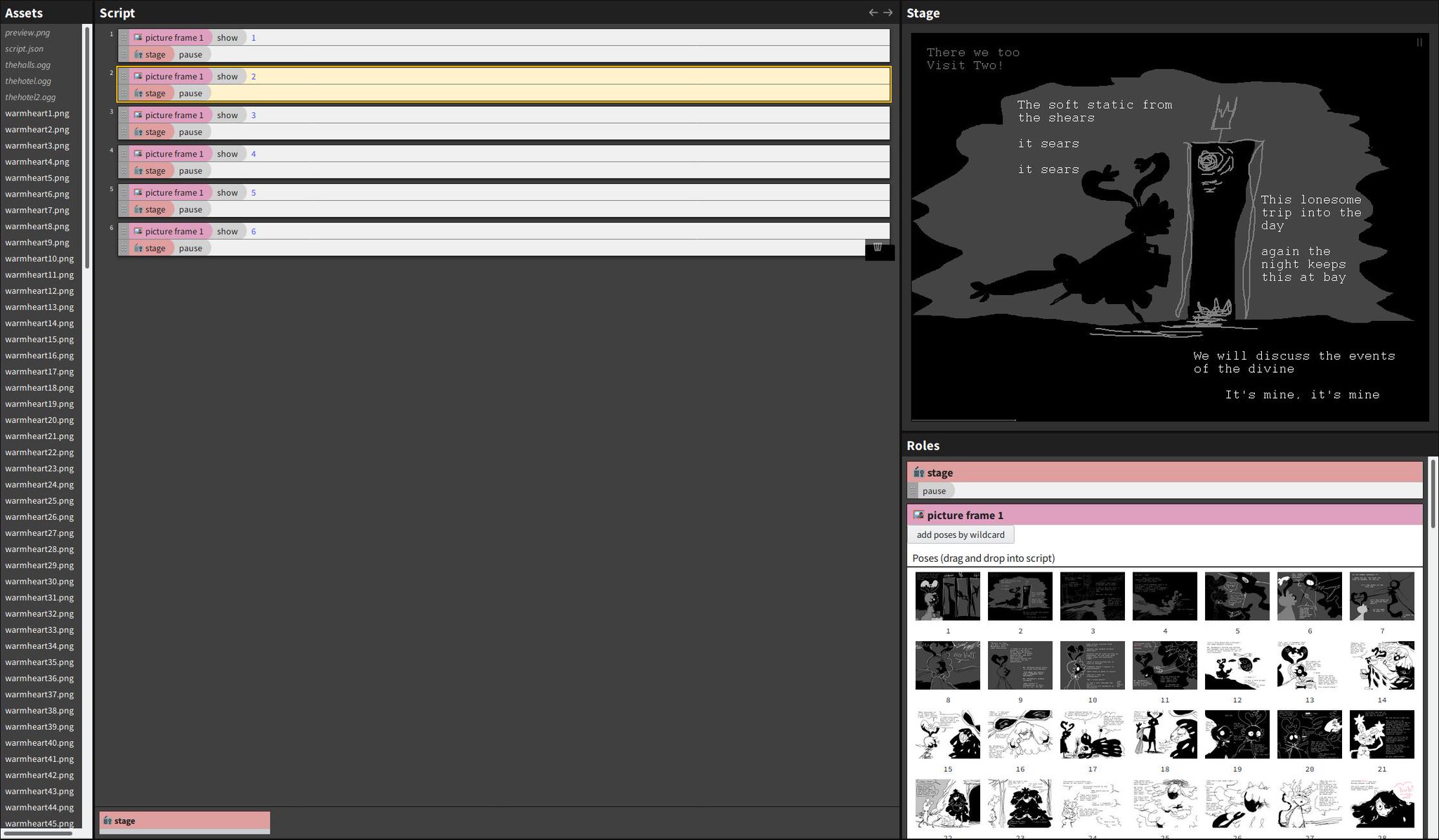Open script.json in Assets list
1439x840 pixels.
click(25, 48)
